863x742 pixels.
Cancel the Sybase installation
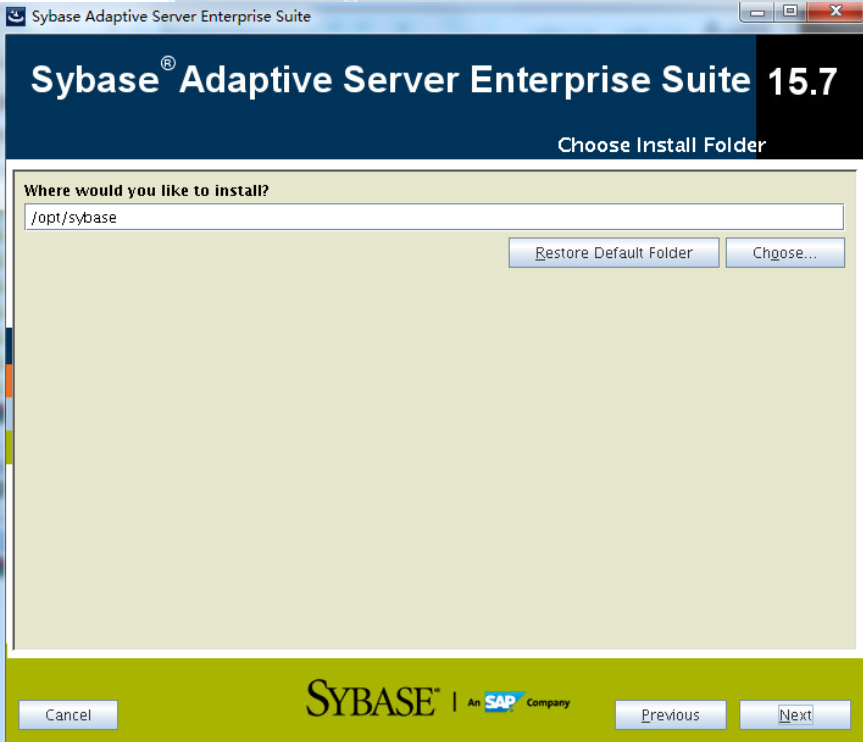click(68, 715)
